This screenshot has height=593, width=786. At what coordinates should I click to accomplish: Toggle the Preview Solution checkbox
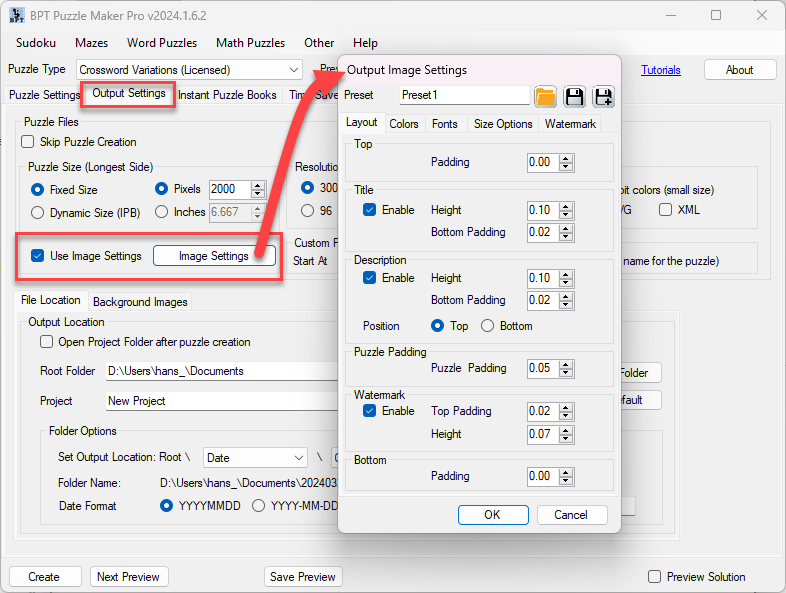pyautogui.click(x=654, y=577)
